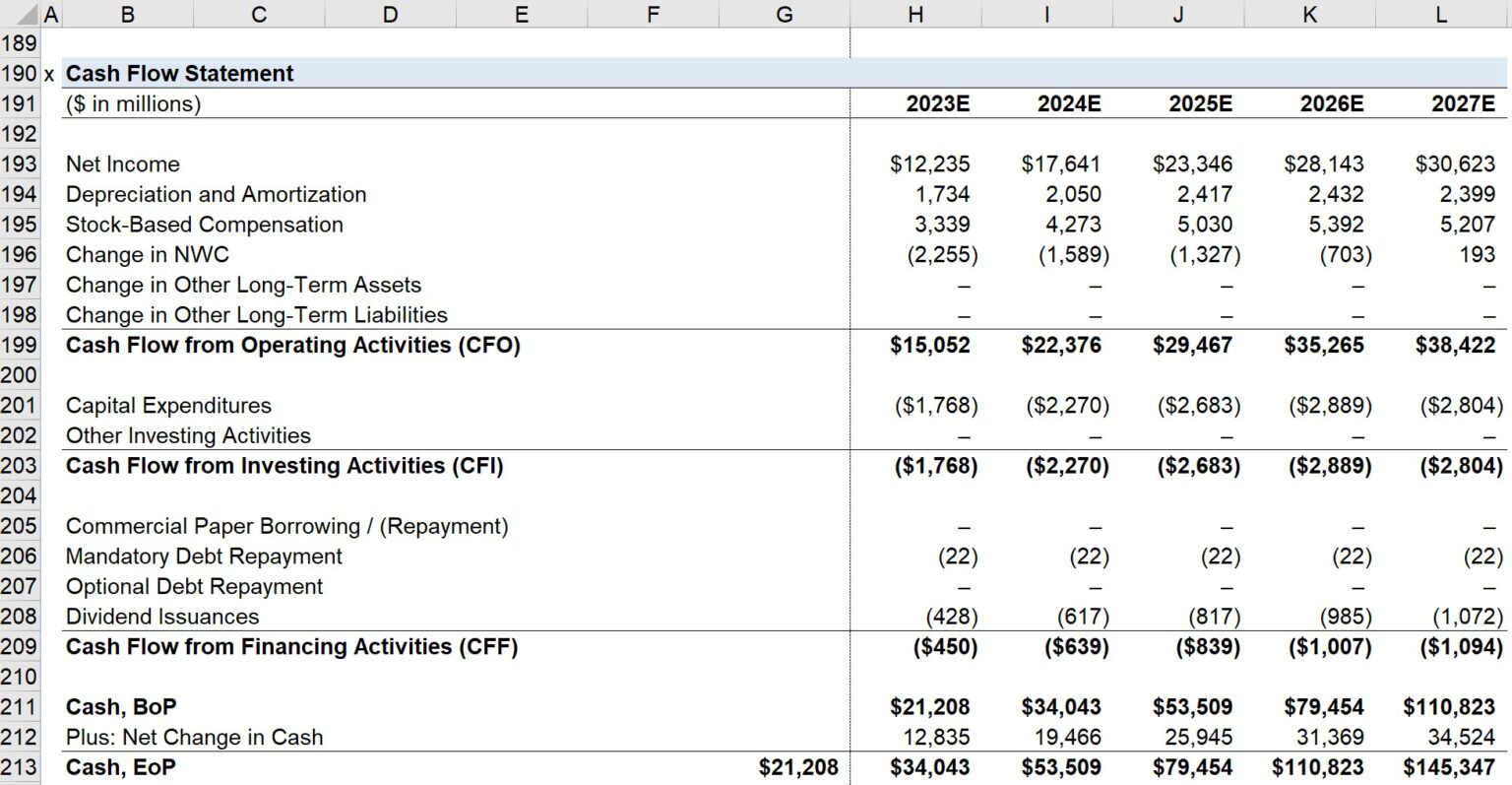Click the $21,208 value in column G

[x=798, y=767]
